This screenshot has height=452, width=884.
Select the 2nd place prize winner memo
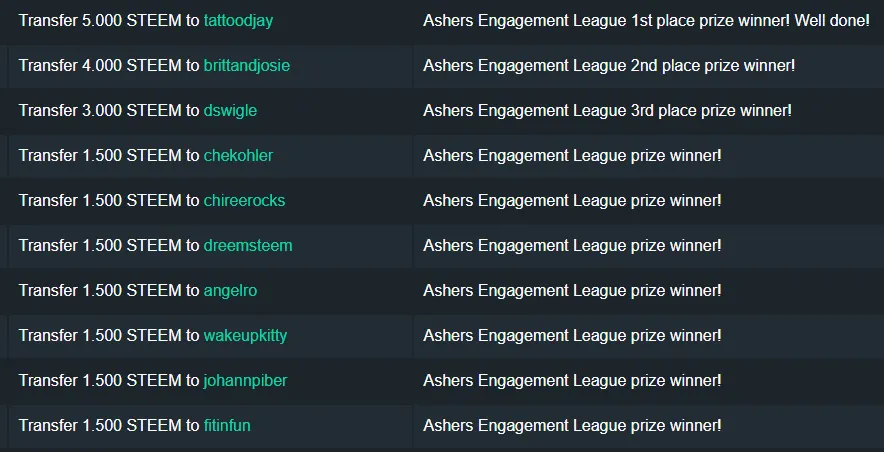pyautogui.click(x=609, y=66)
